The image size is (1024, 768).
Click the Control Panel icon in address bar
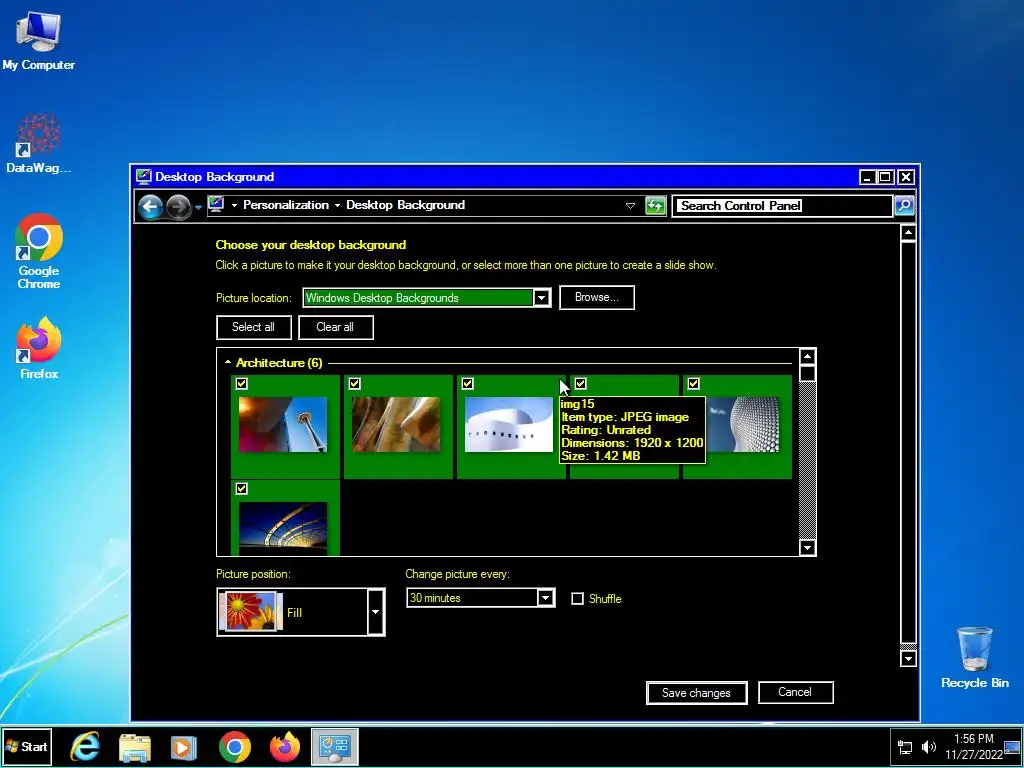point(216,204)
